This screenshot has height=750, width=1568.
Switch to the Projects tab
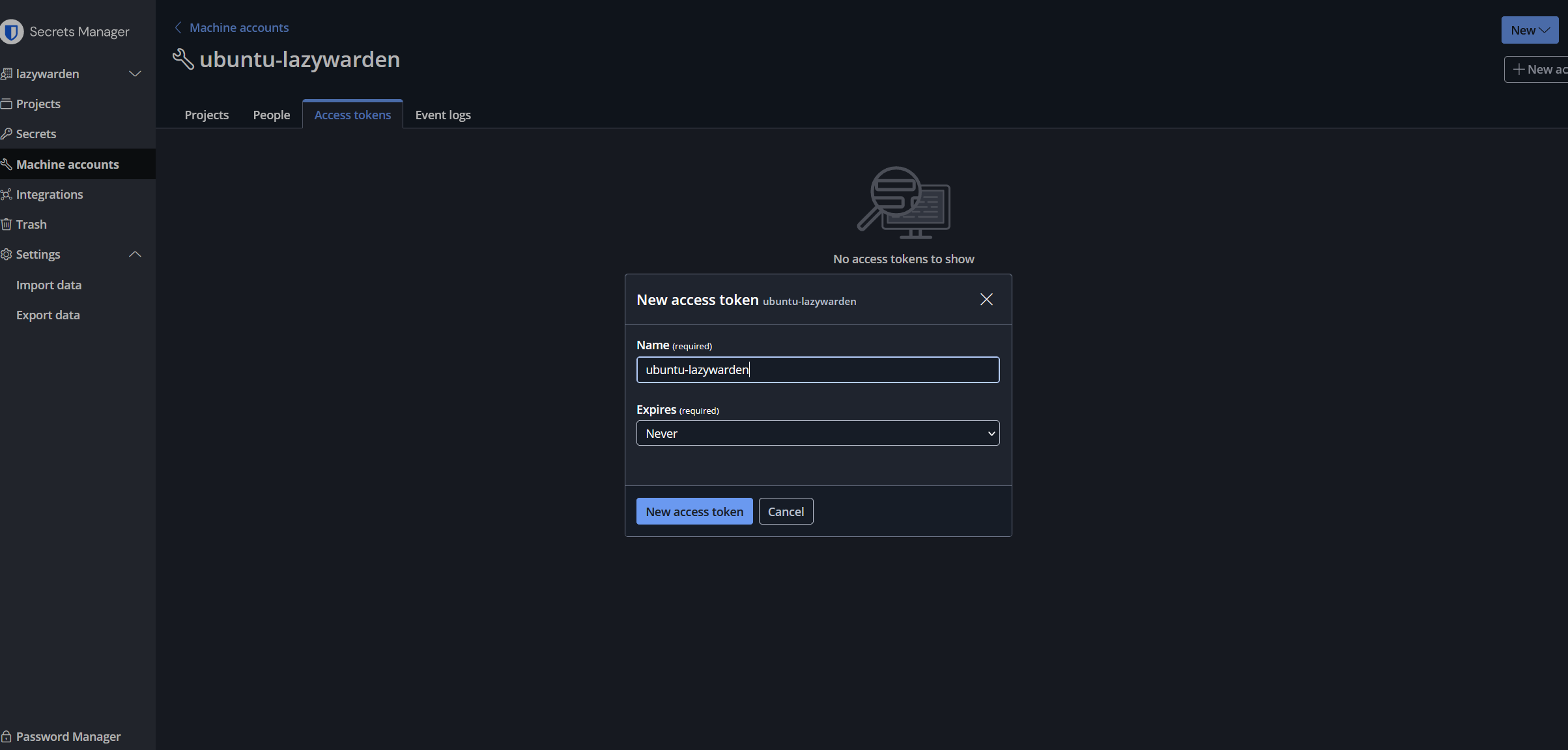(x=207, y=115)
